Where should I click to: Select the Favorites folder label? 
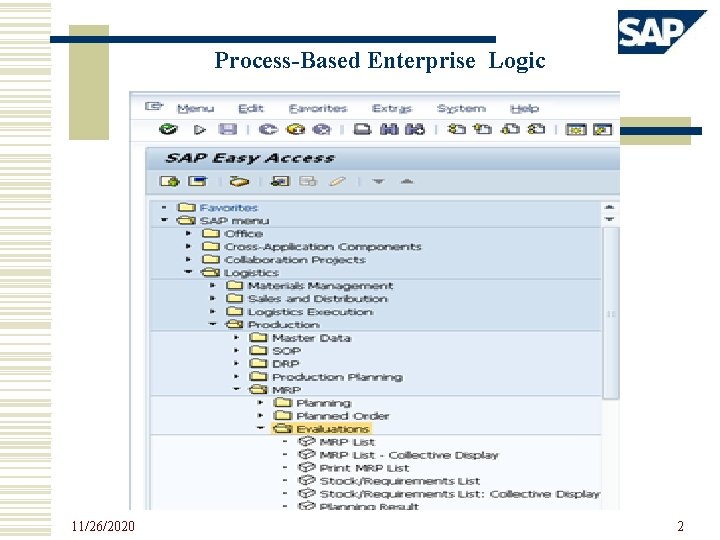[x=229, y=208]
